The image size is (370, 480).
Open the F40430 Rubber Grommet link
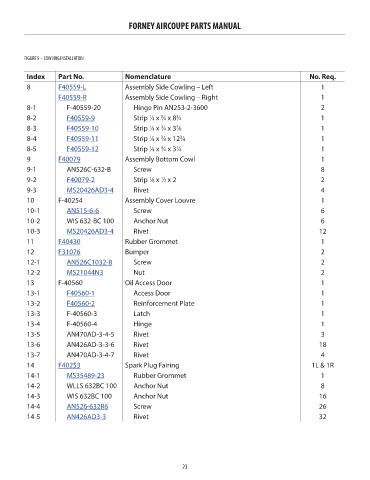pos(69,242)
